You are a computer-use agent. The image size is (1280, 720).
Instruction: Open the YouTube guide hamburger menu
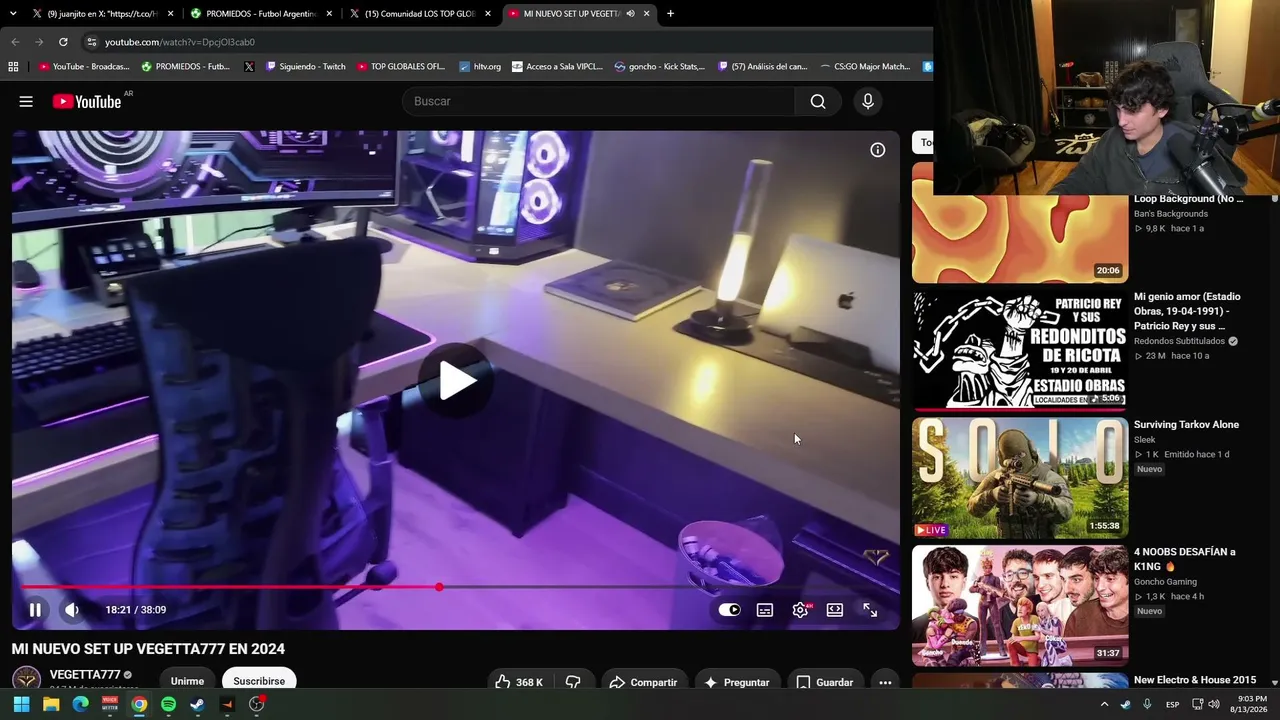pyautogui.click(x=26, y=101)
